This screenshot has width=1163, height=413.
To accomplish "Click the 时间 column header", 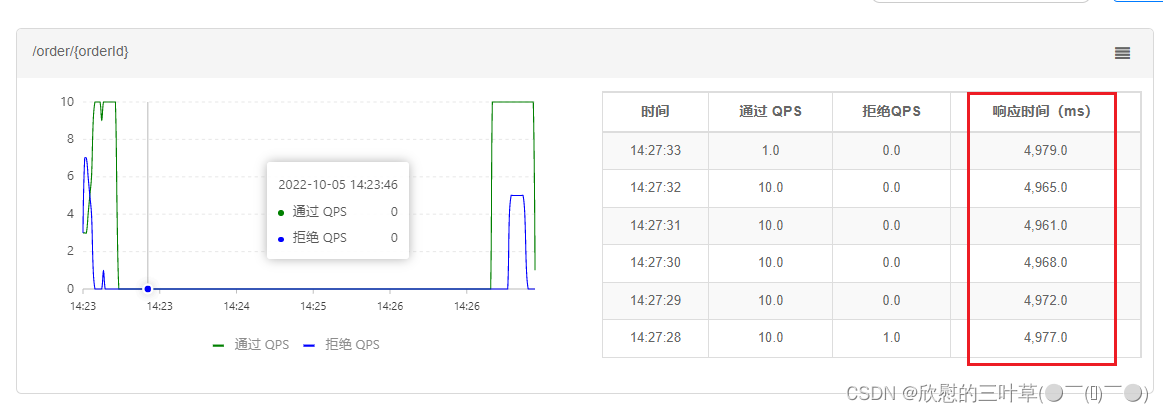I will 655,112.
